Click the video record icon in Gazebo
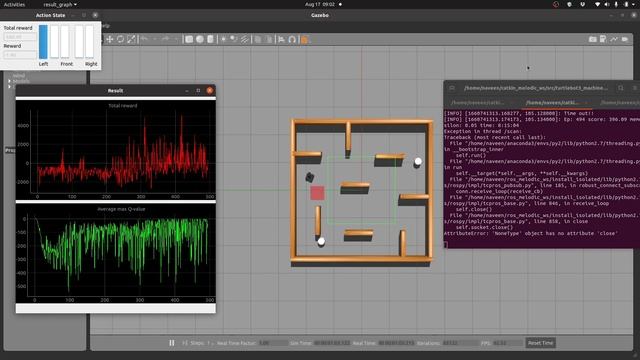This screenshot has height=360, width=640. point(625,39)
